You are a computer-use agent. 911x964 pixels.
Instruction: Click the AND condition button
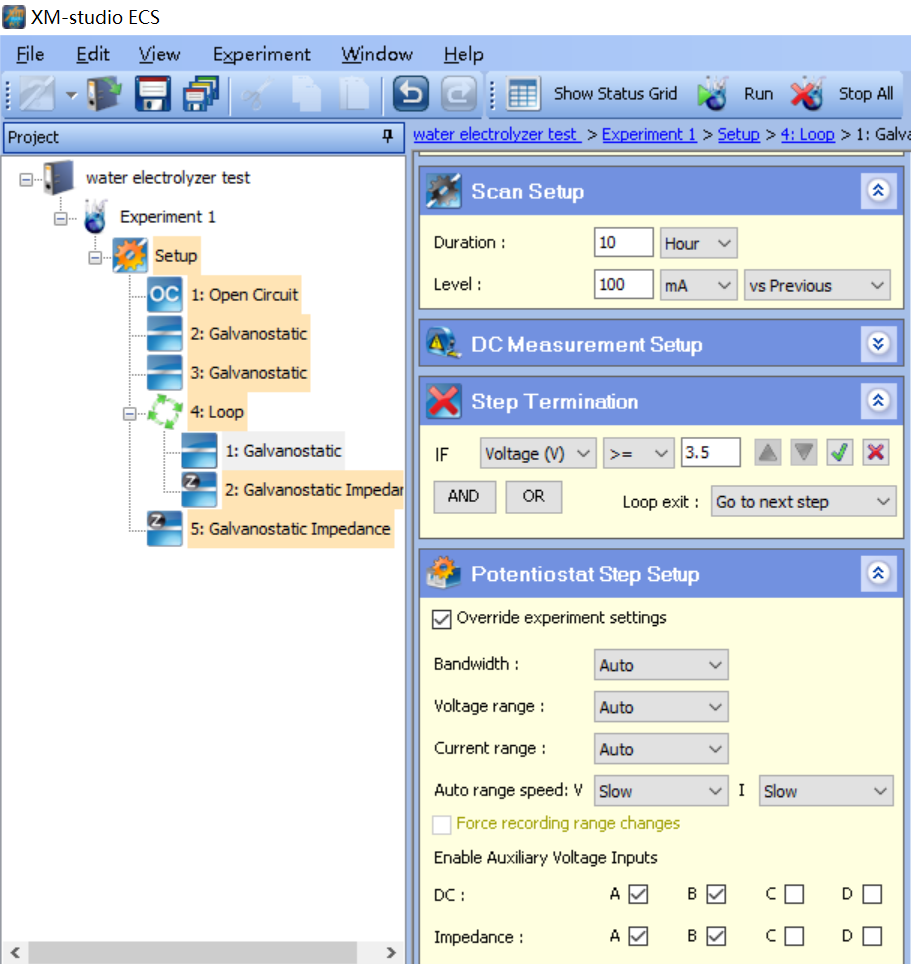tap(464, 497)
